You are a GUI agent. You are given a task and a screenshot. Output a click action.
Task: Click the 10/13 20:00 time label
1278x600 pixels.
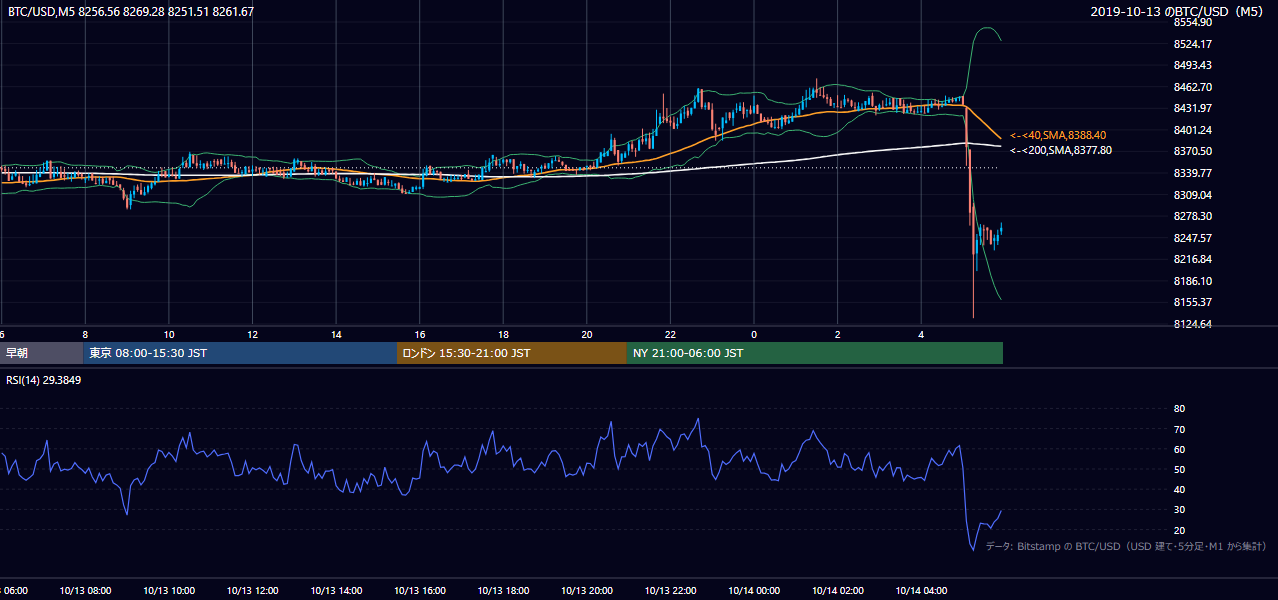(x=587, y=590)
